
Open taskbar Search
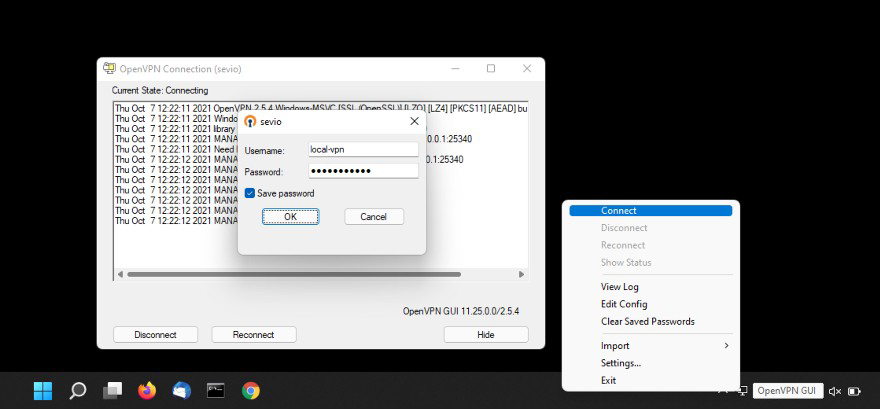[x=77, y=390]
